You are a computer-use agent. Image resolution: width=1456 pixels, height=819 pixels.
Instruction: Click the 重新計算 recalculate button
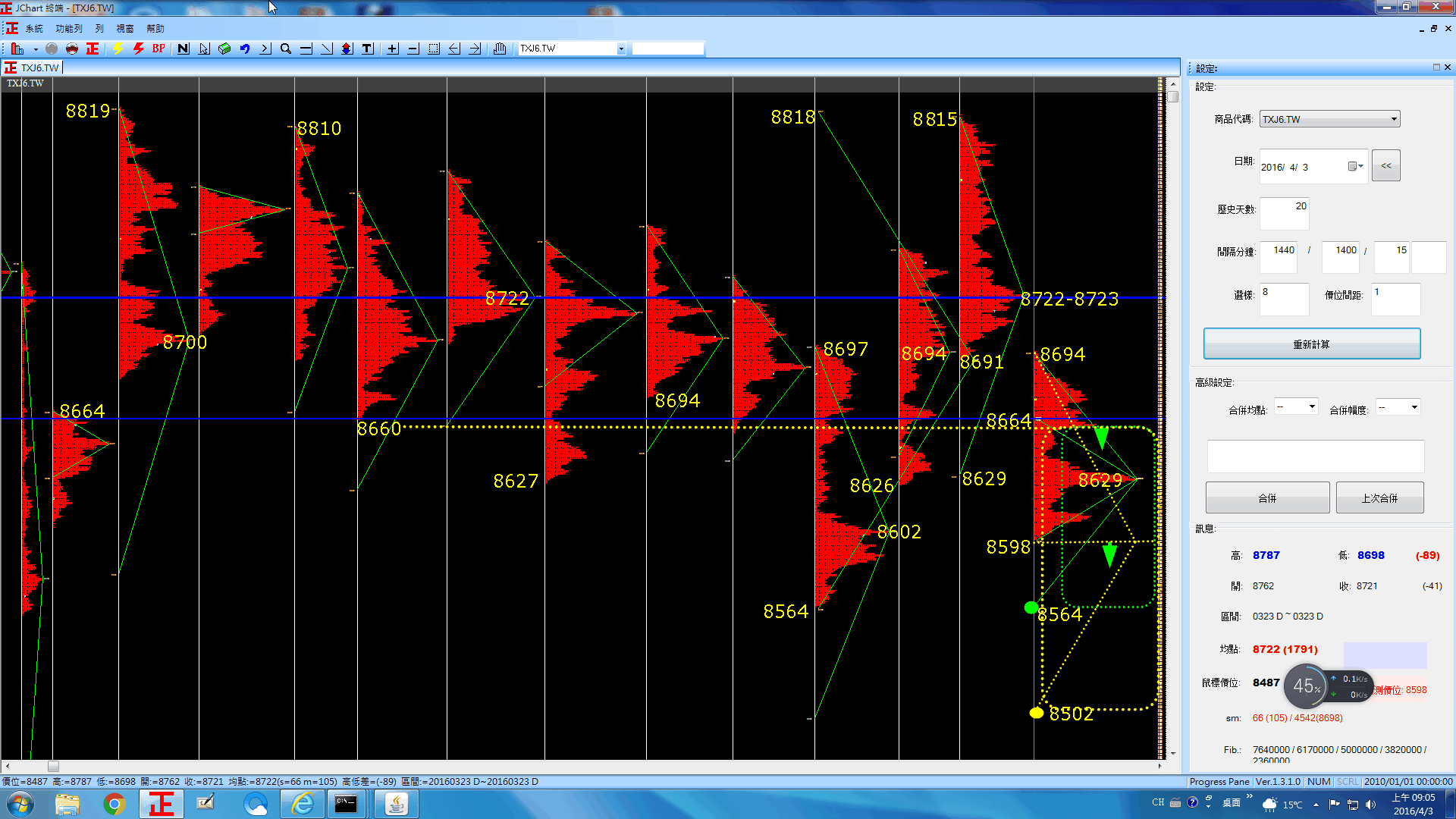[x=1312, y=344]
